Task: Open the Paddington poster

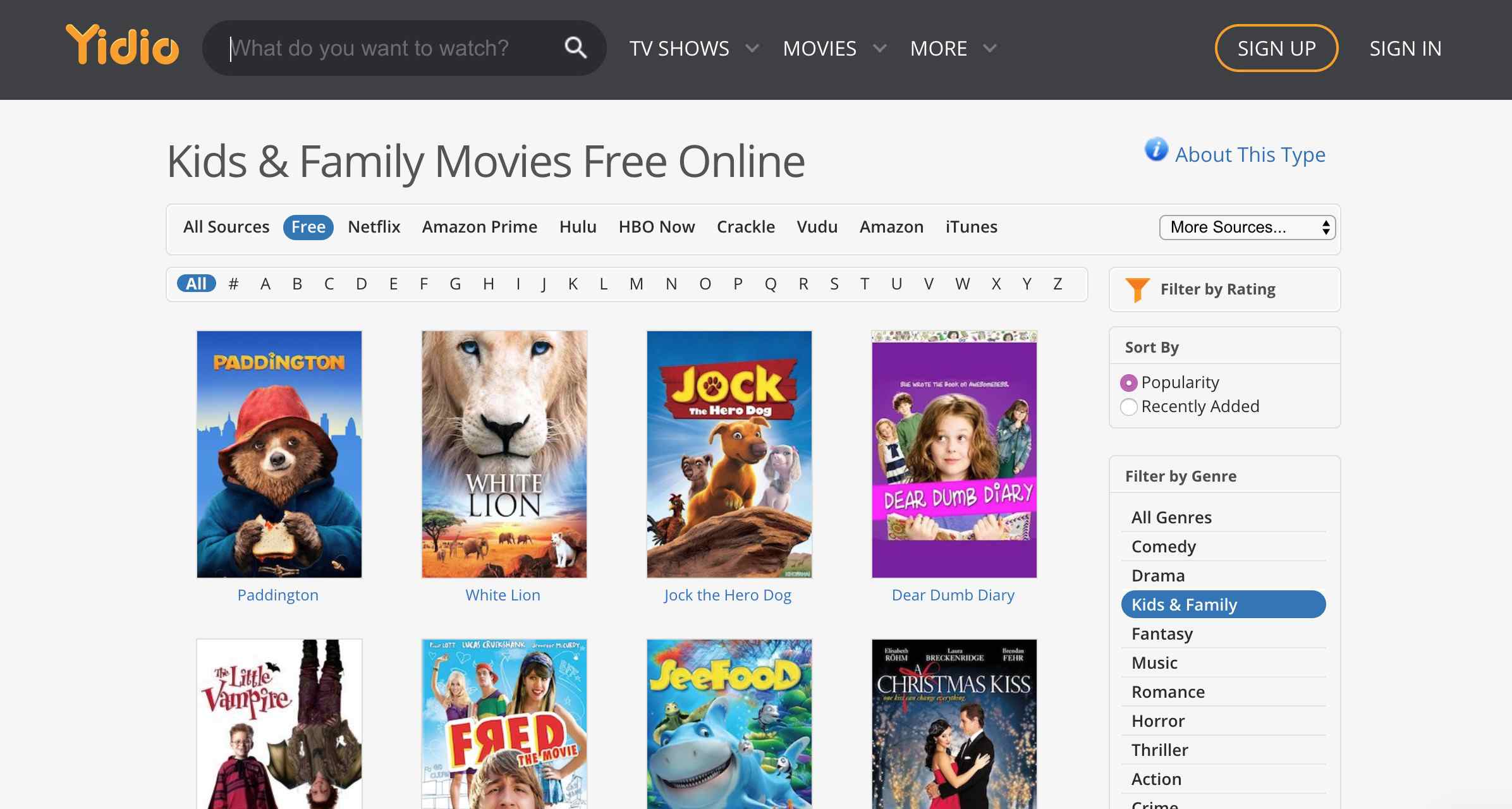Action: 279,454
